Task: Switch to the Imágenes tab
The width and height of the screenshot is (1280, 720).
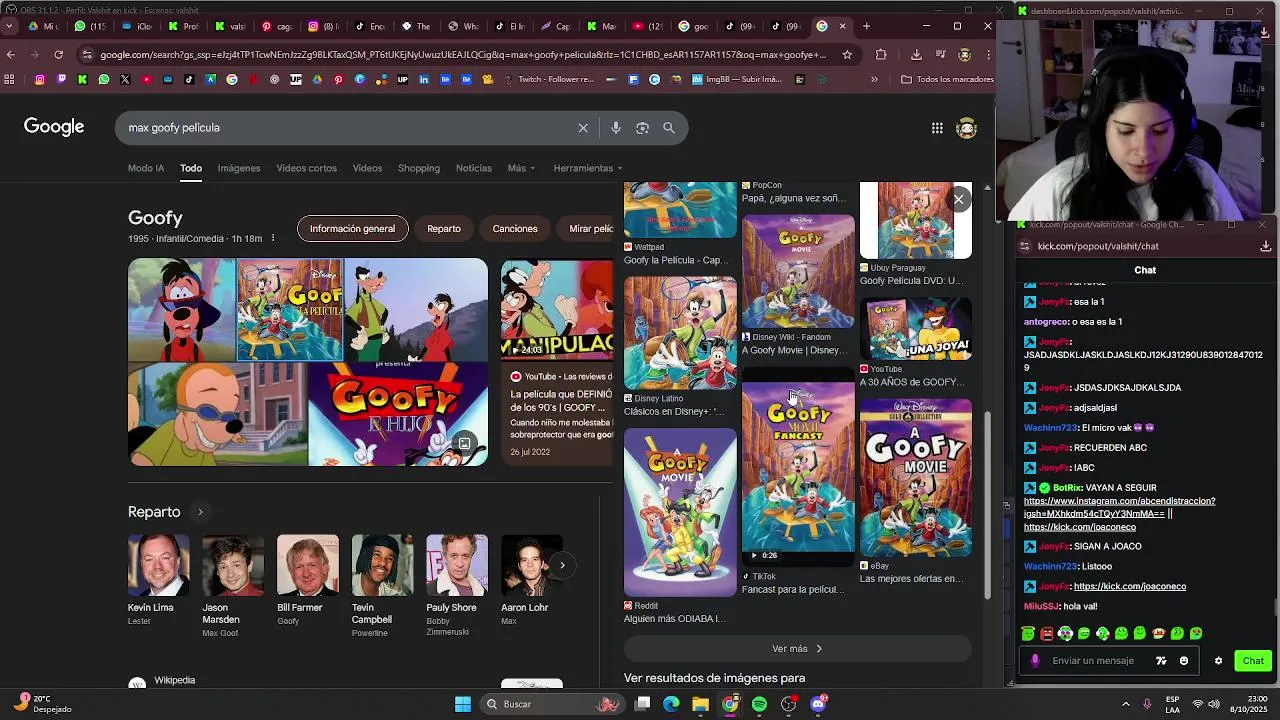Action: pos(239,168)
